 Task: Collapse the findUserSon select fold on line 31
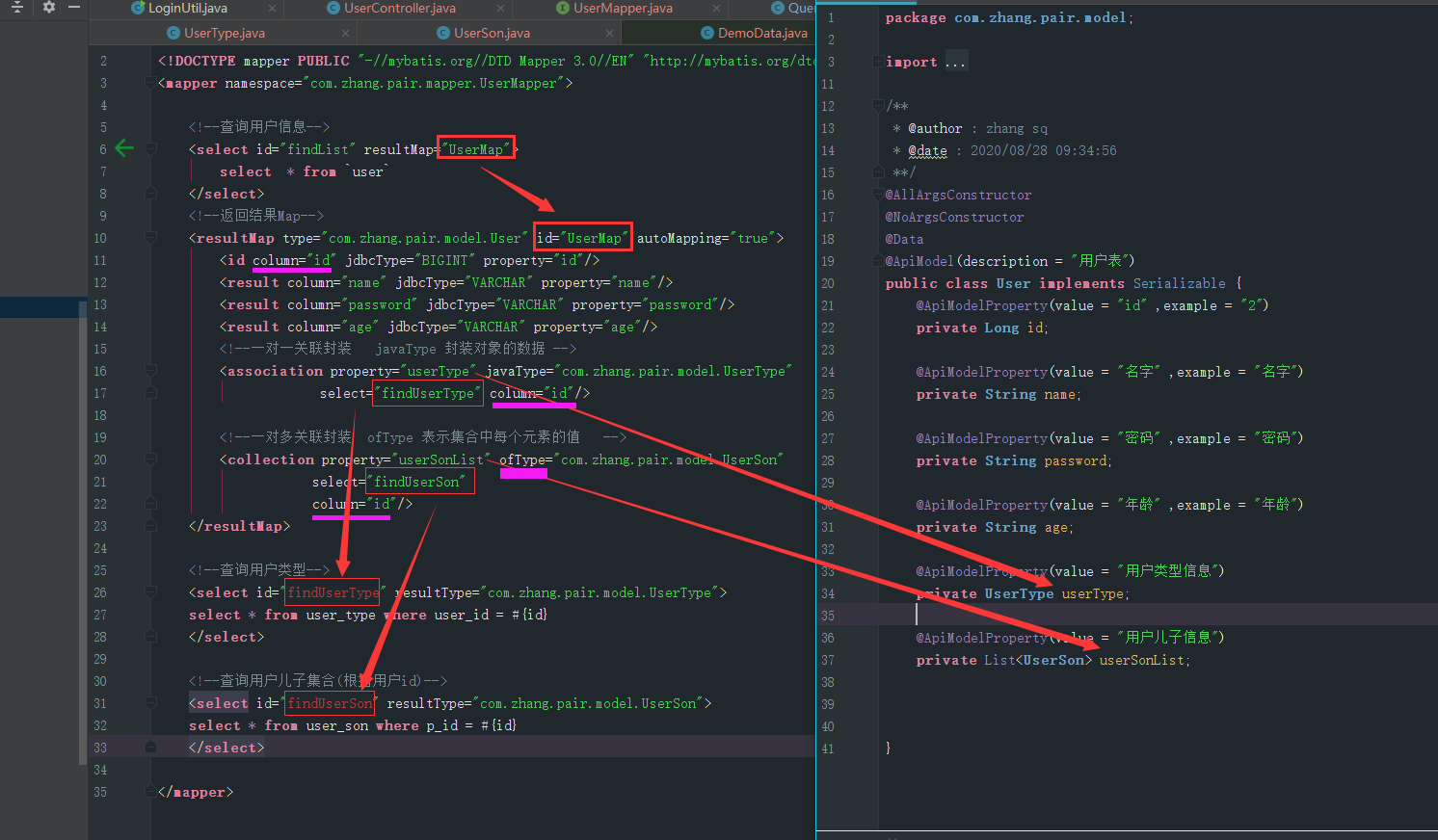151,702
